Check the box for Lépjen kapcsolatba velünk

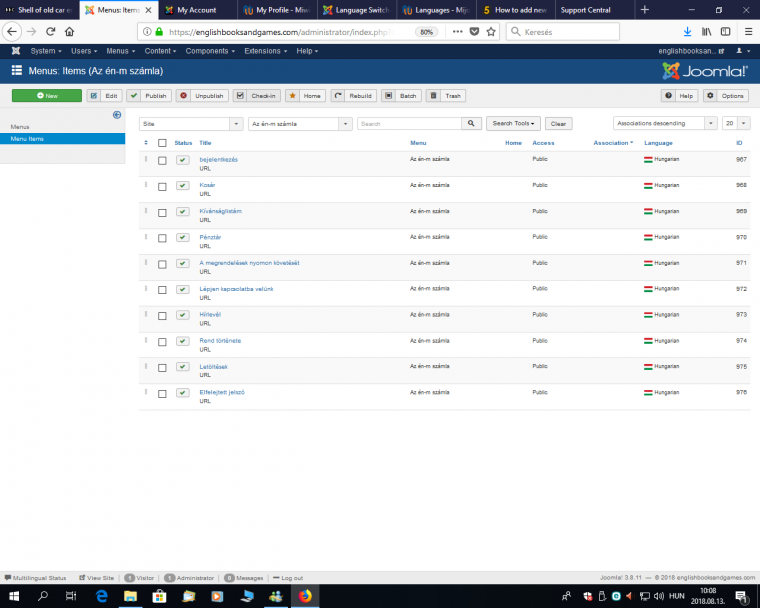click(x=162, y=290)
